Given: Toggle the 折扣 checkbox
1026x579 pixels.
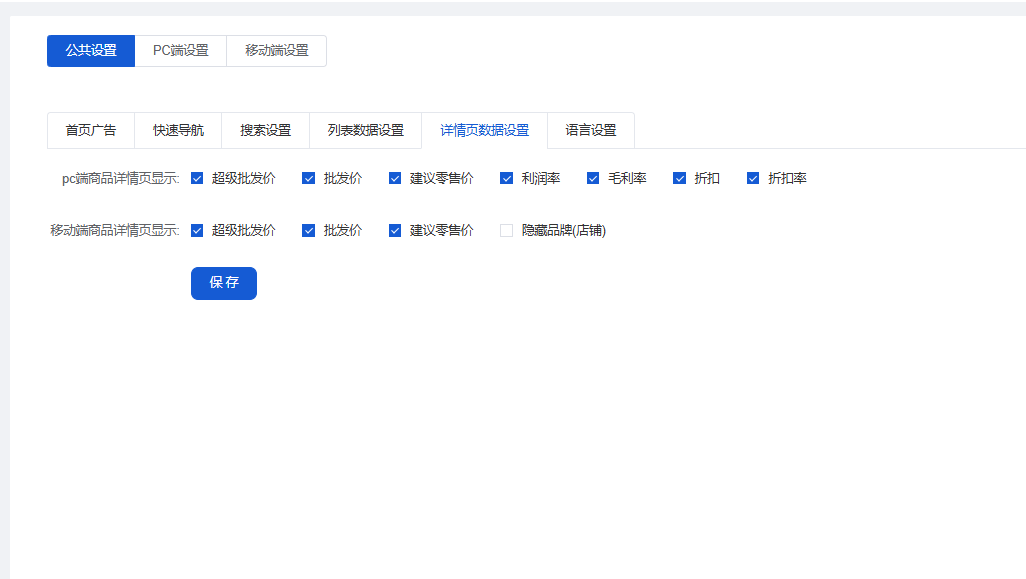Looking at the screenshot, I should point(680,179).
